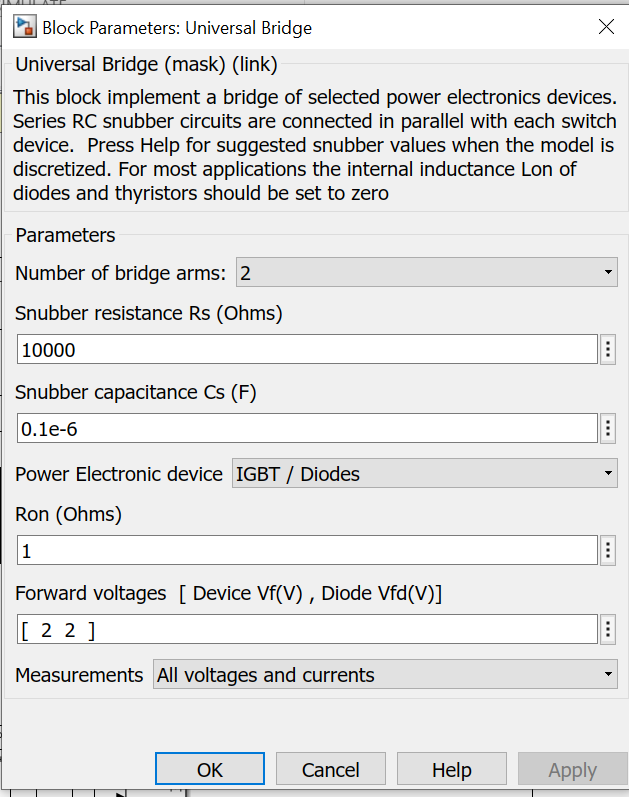Click into Forward voltages field [ 2 2 ]
Viewport: 629px width, 797px height.
pos(307,630)
